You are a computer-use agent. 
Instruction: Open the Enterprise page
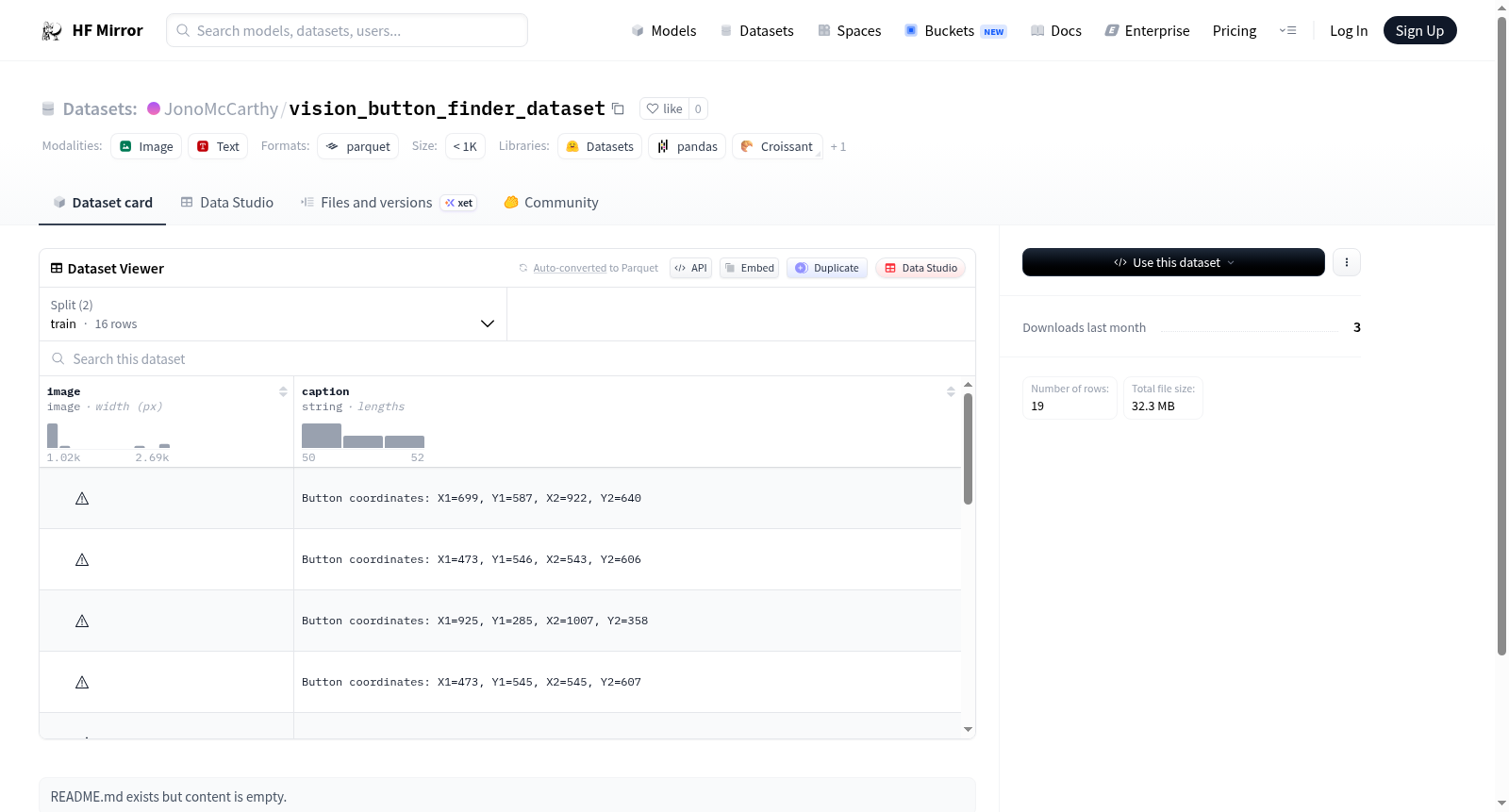[x=1147, y=31]
